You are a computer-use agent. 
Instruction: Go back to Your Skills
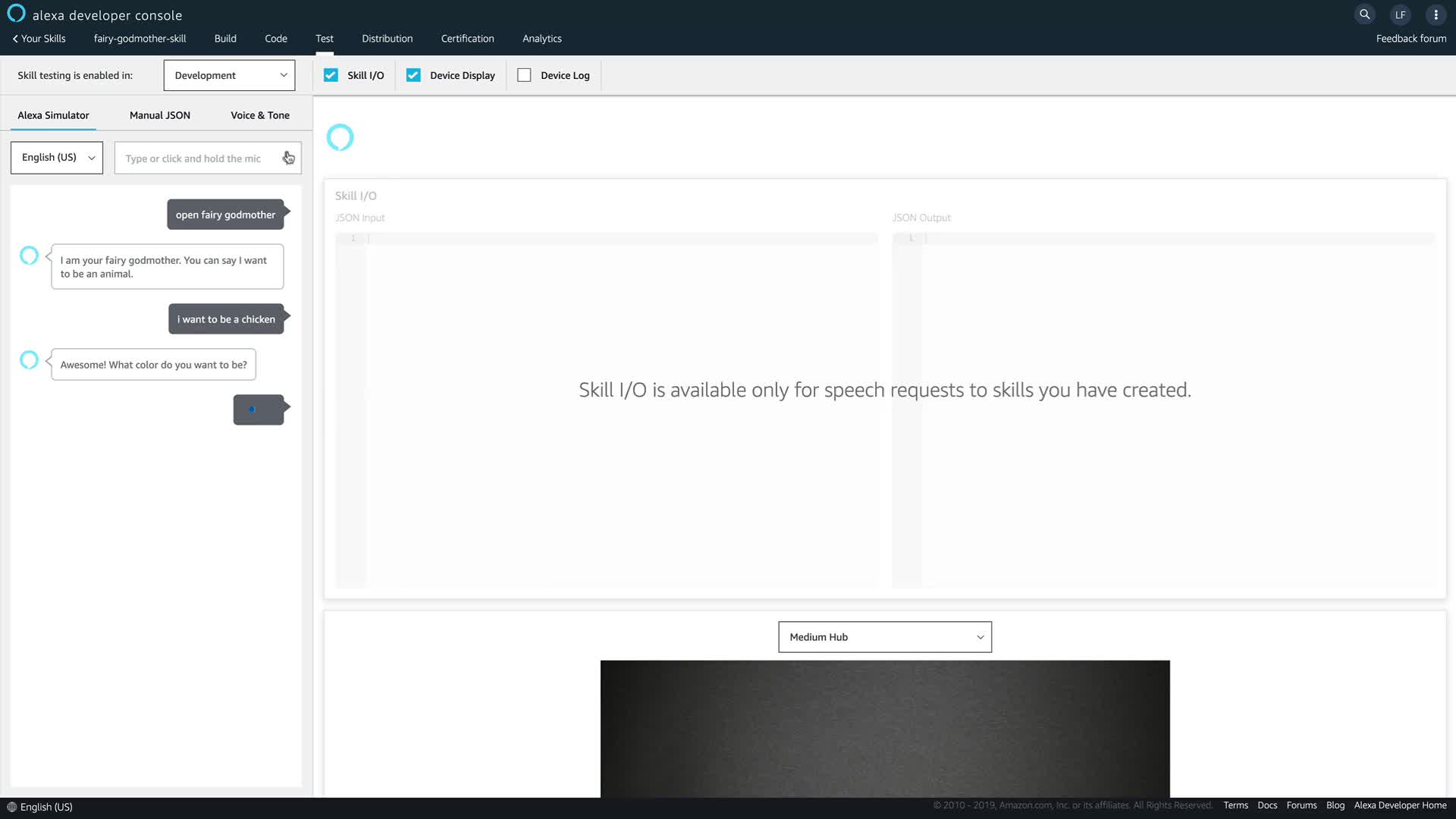(39, 39)
